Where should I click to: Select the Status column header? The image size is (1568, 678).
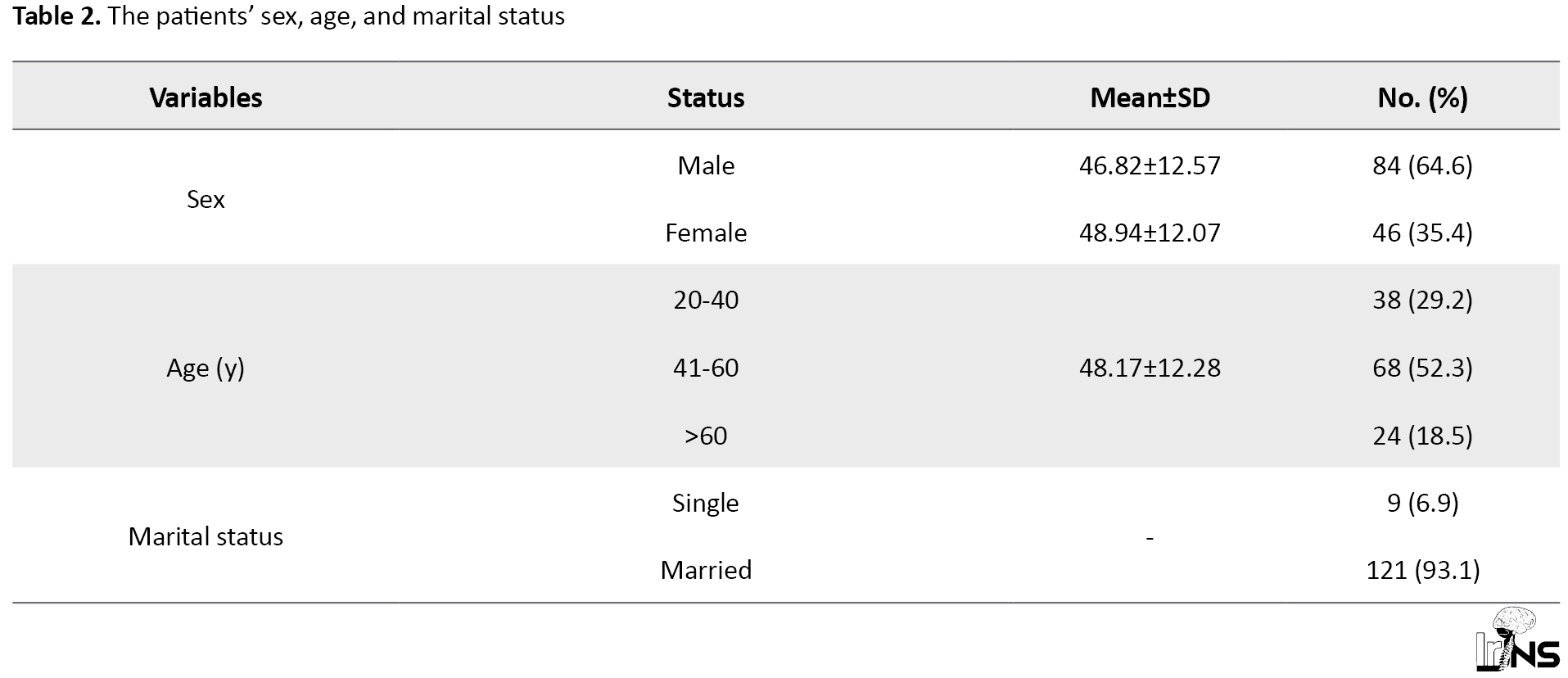[706, 98]
